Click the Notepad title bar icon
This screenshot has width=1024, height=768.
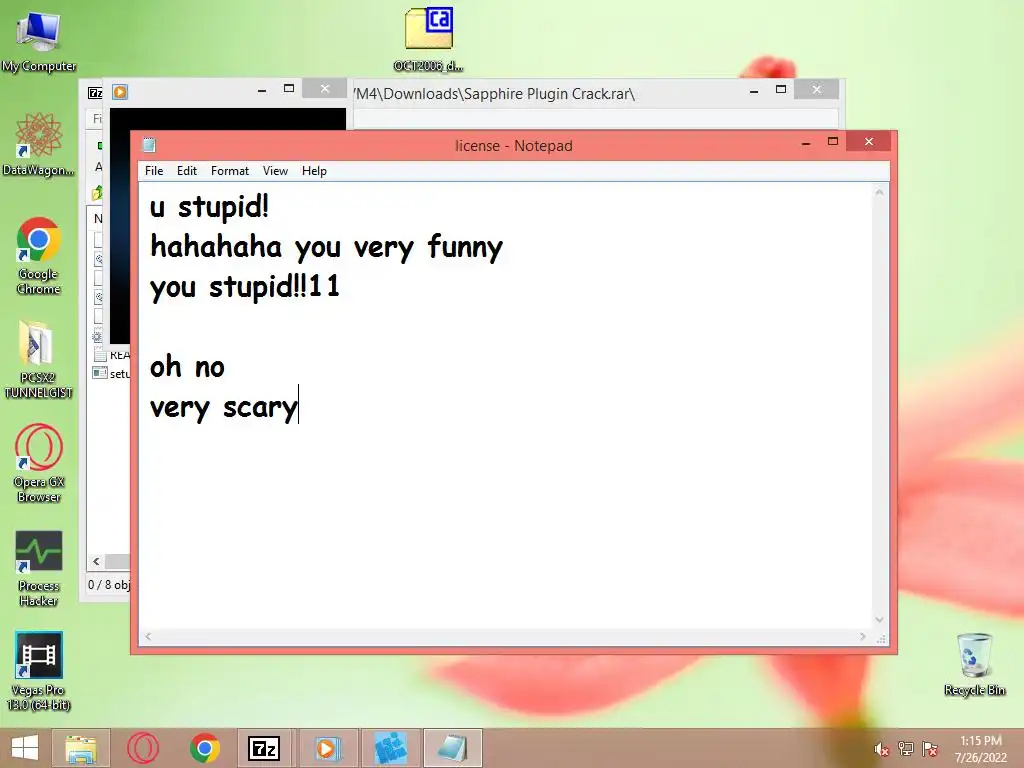tap(149, 145)
